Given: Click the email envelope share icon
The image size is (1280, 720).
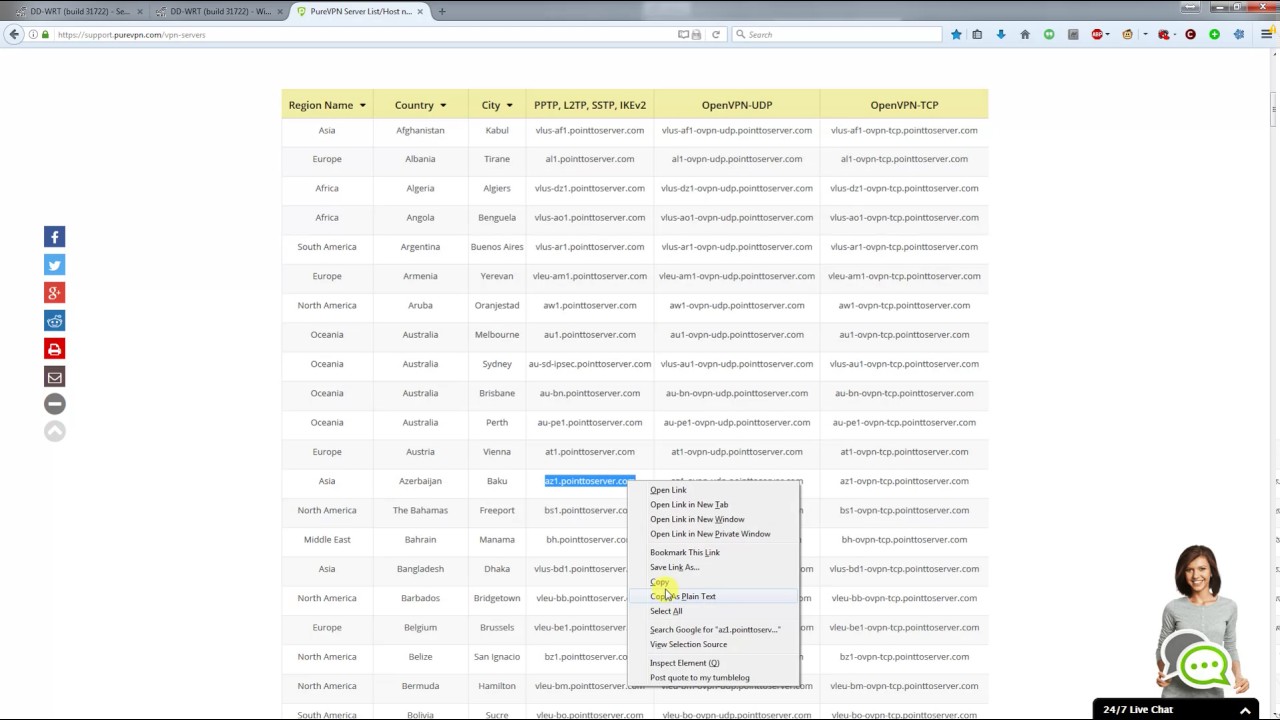Looking at the screenshot, I should click(x=54, y=377).
